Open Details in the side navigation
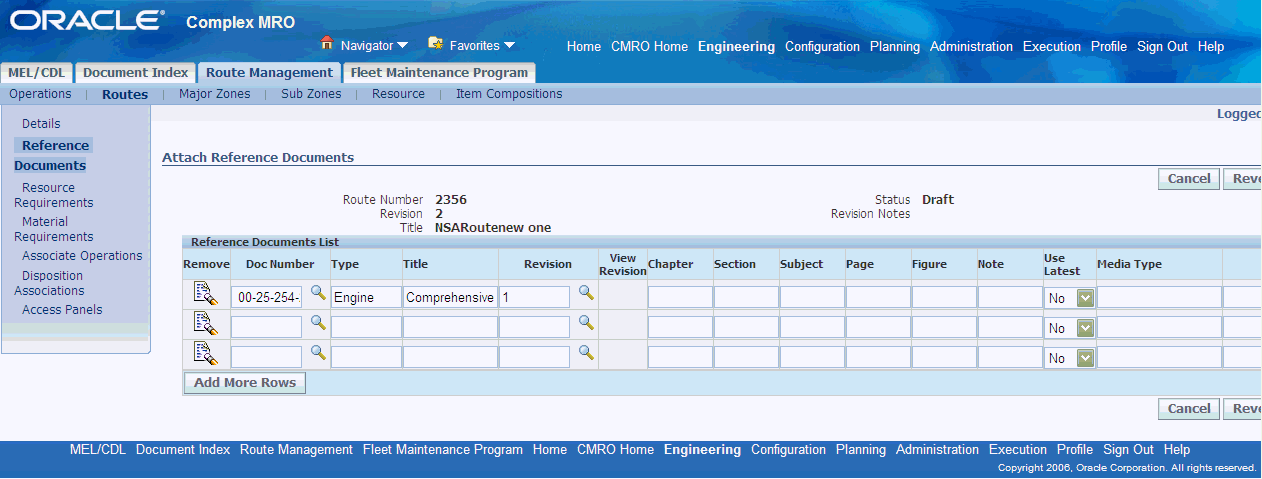 click(x=41, y=124)
